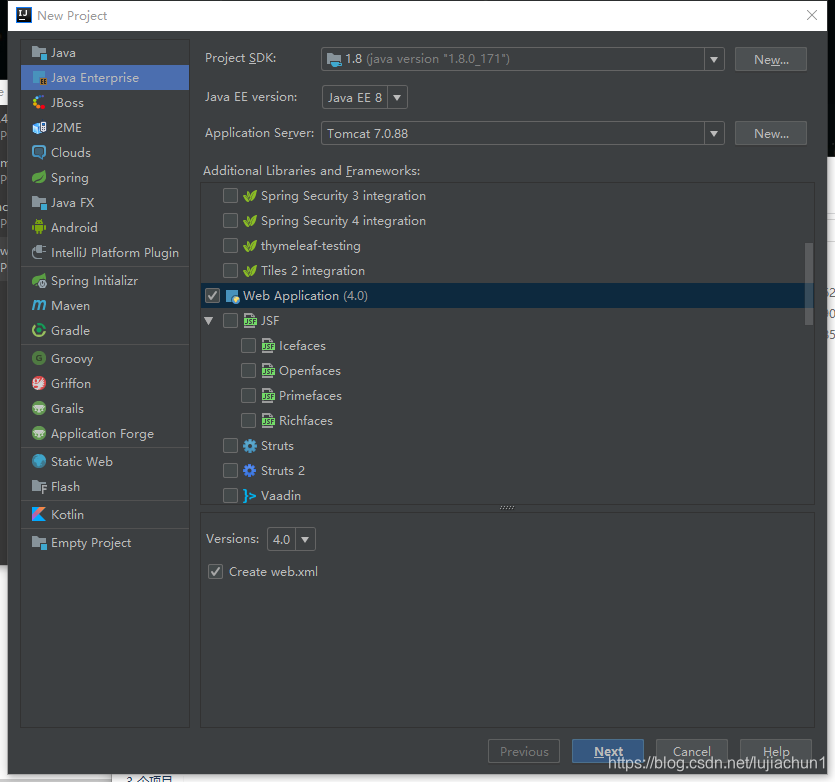Collapse the JSF tree node arrow
835x782 pixels.
point(209,321)
